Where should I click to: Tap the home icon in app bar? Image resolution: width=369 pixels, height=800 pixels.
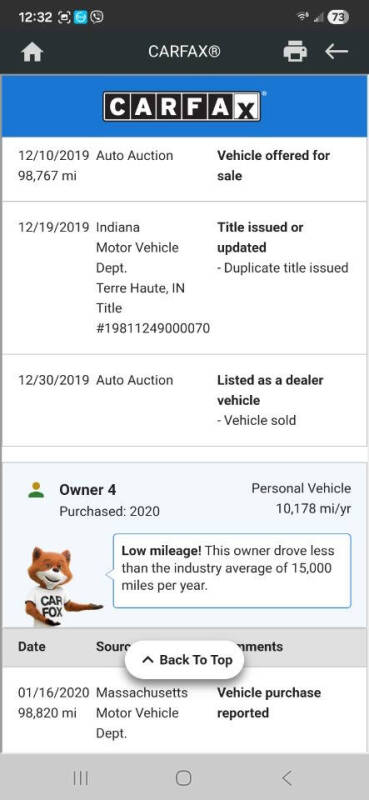(32, 52)
